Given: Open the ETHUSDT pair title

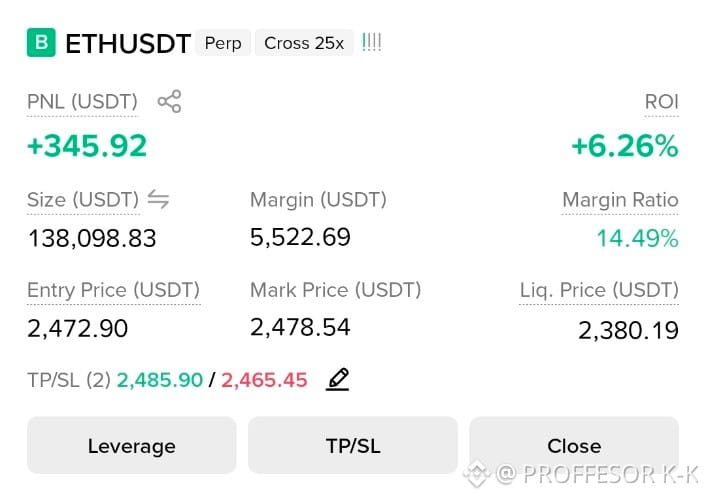Looking at the screenshot, I should pyautogui.click(x=128, y=44).
